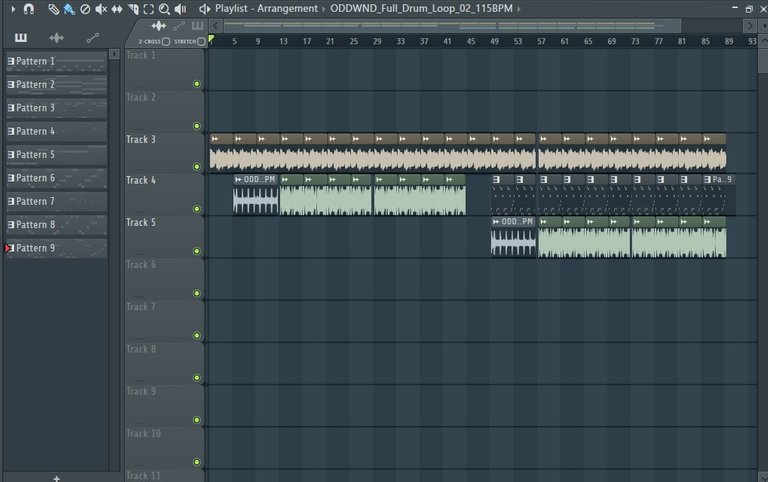Select the Select tool dashed-square icon
Viewport: 768px width, 482px height.
[148, 9]
